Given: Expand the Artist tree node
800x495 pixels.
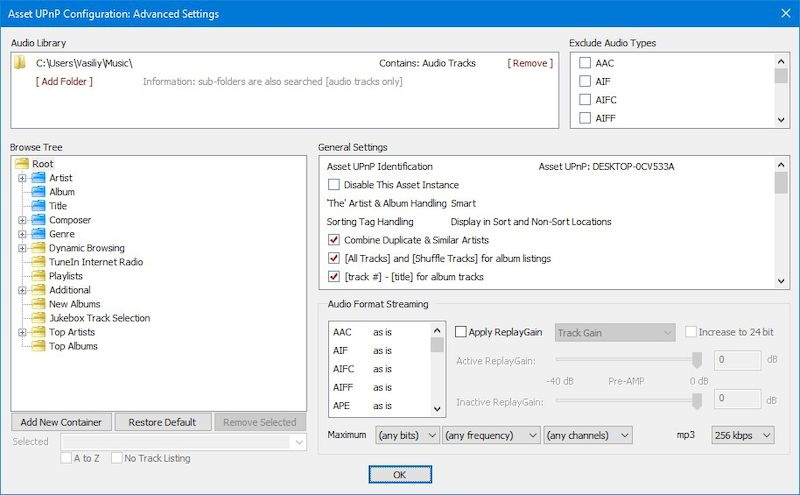Looking at the screenshot, I should (22, 178).
